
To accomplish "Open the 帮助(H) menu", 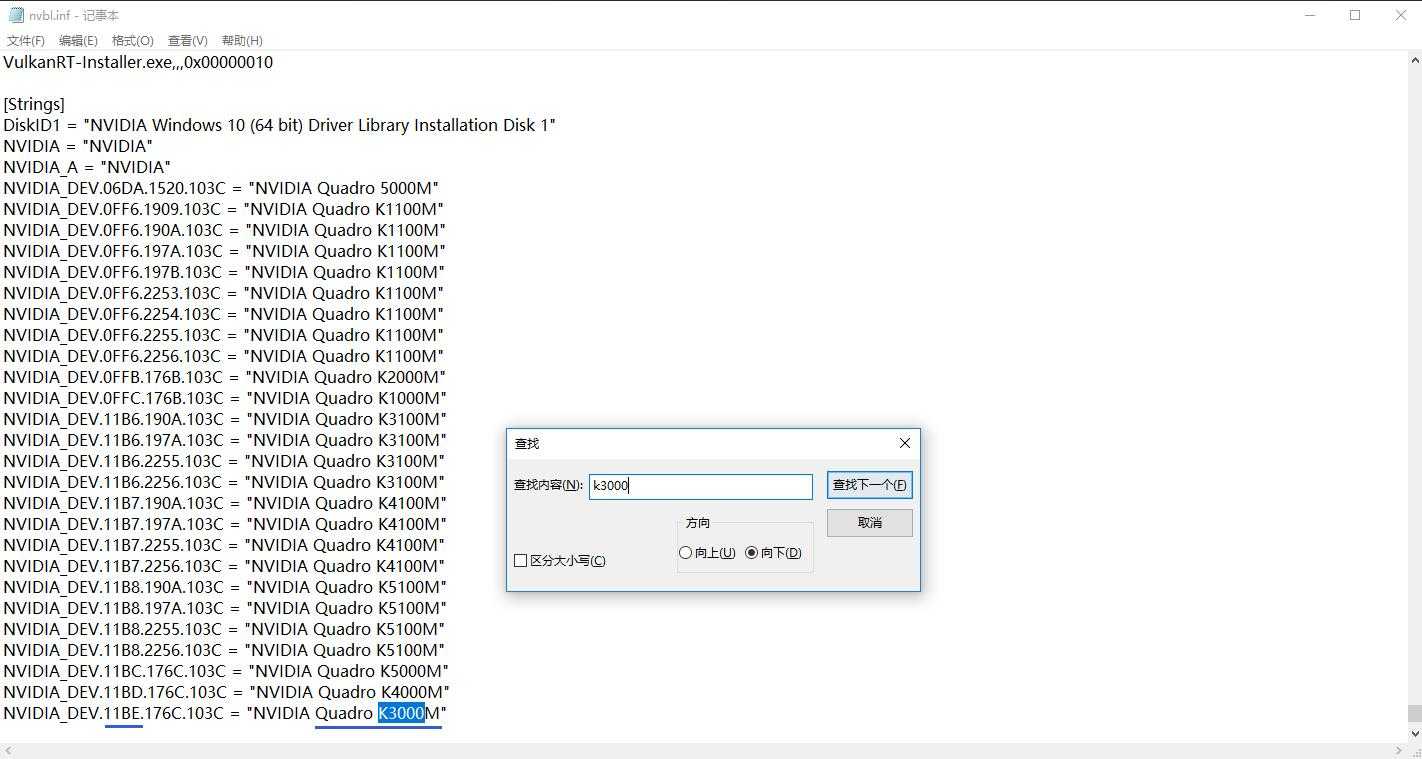I will 242,41.
